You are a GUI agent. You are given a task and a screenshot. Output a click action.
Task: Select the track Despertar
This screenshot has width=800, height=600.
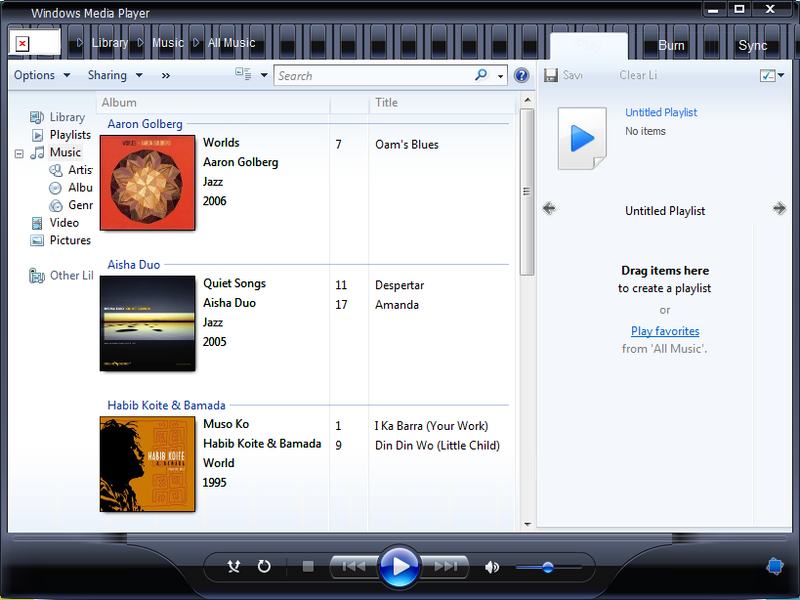(x=399, y=286)
